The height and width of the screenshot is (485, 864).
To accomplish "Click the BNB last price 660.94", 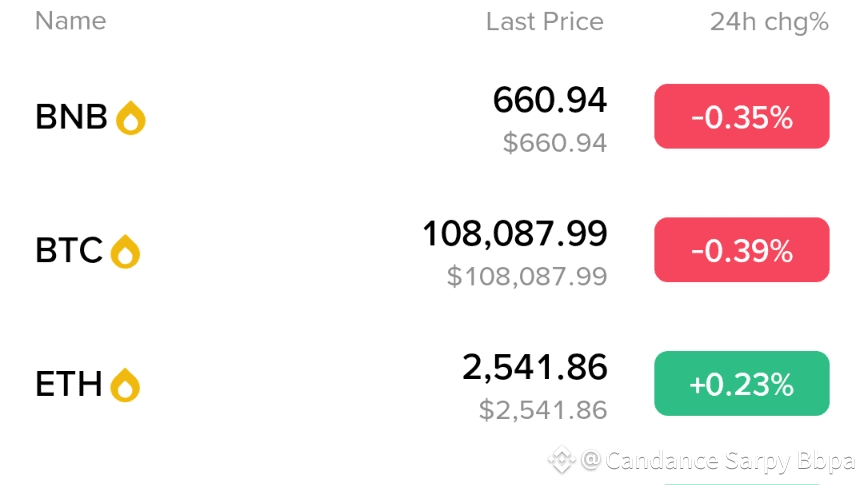I will coord(549,100).
